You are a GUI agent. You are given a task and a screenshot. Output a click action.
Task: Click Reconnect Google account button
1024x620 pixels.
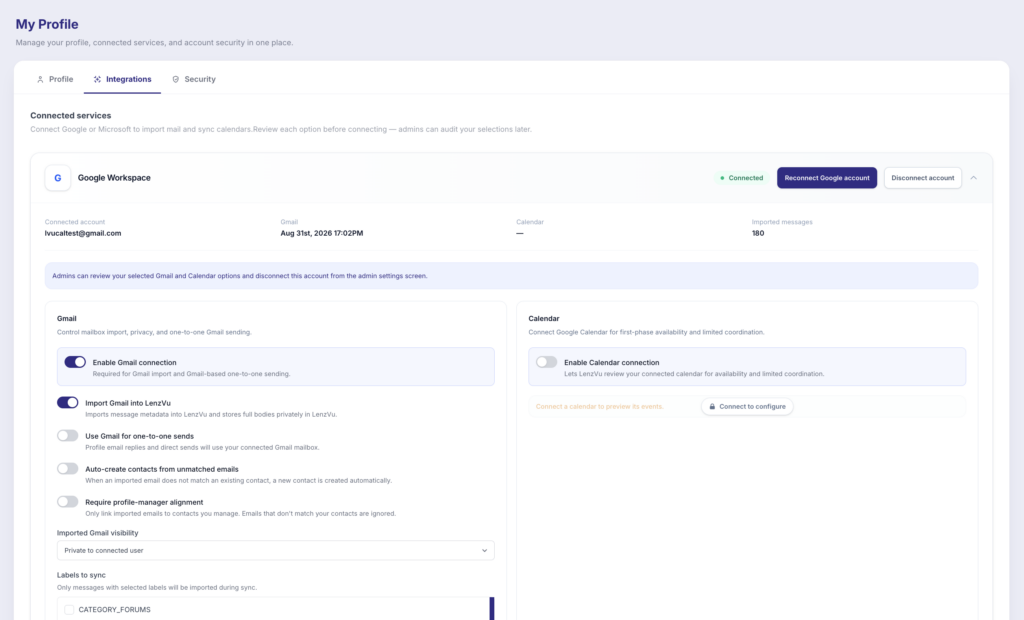pyautogui.click(x=827, y=178)
